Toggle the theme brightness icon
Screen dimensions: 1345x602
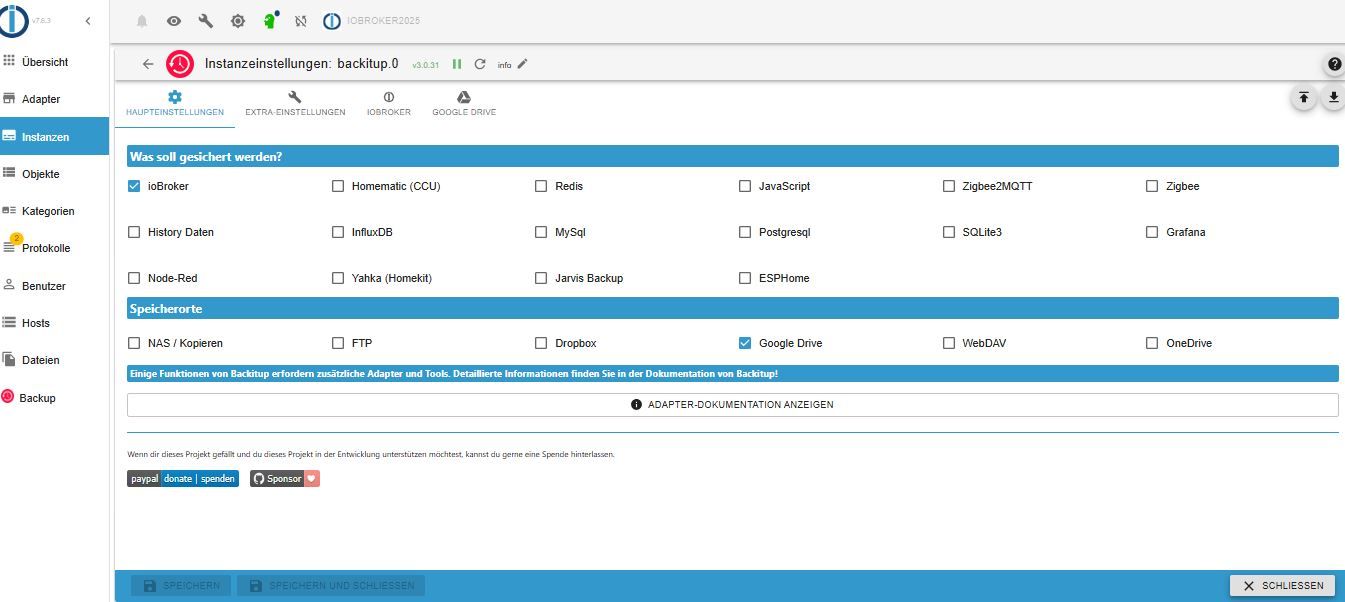[x=238, y=21]
